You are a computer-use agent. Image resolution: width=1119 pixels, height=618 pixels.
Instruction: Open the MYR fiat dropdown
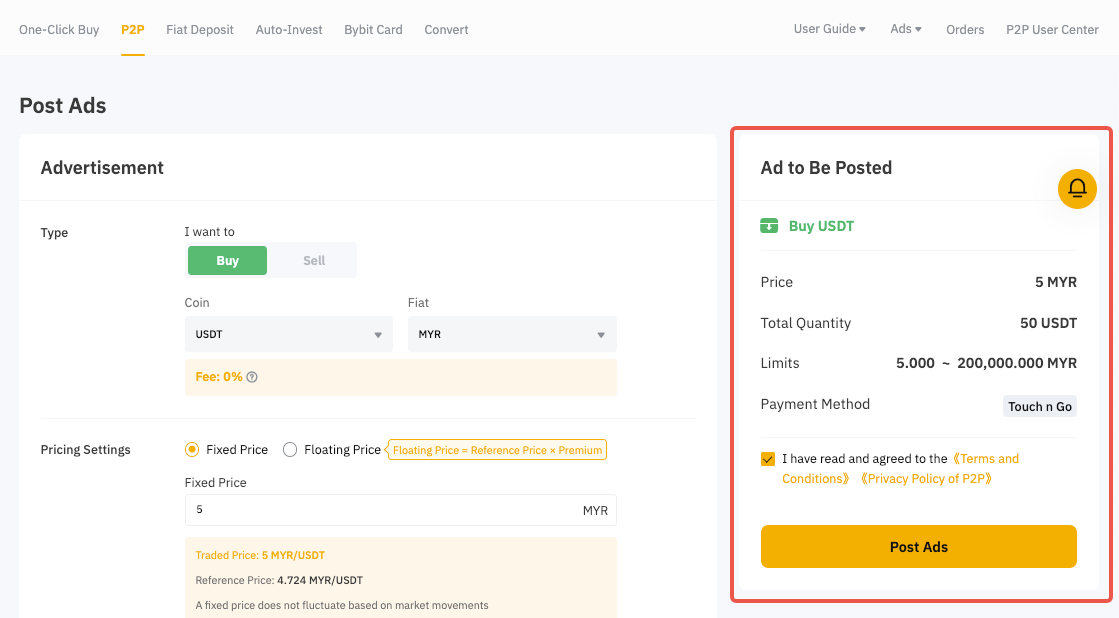pos(512,335)
